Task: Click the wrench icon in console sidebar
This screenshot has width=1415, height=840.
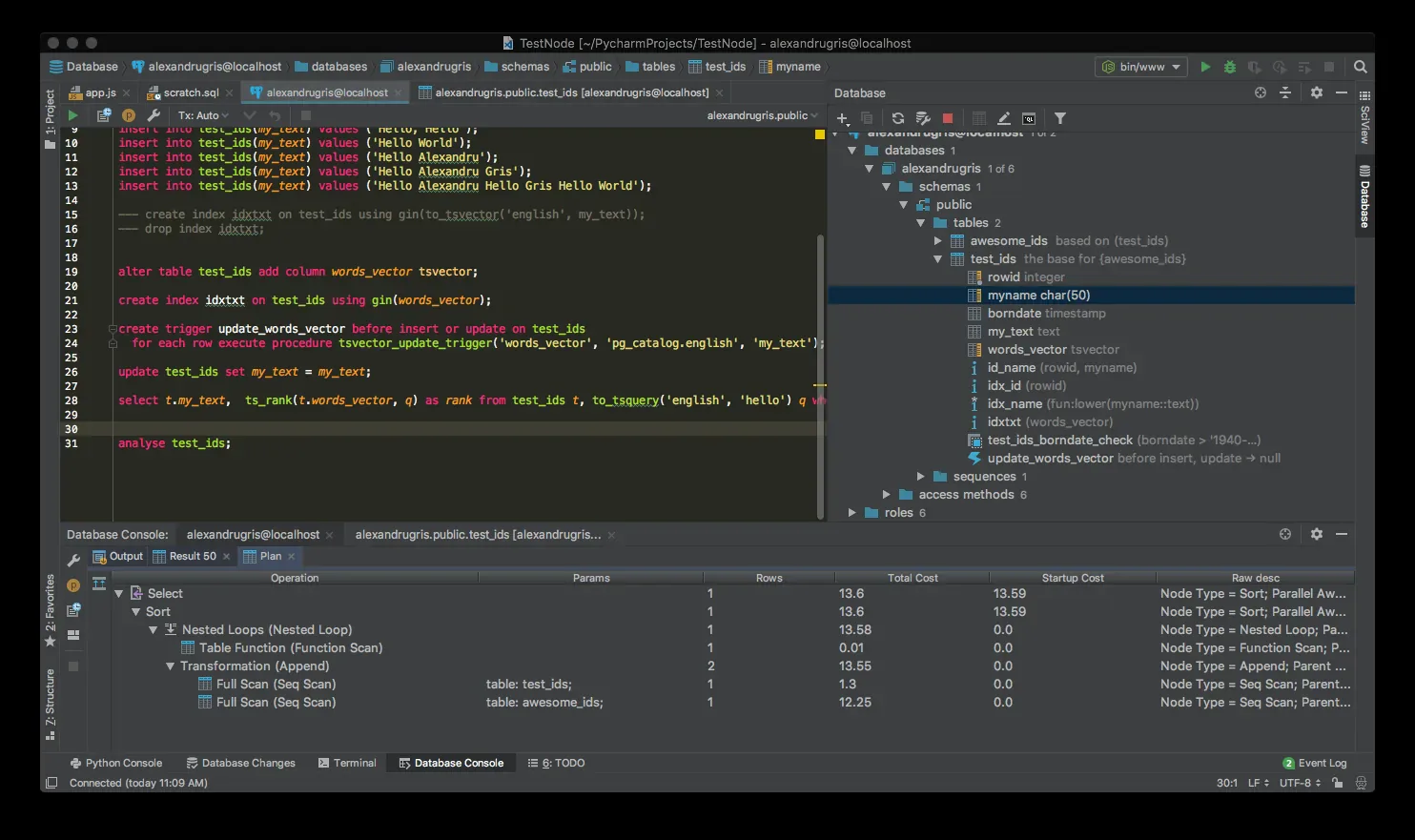Action: [73, 561]
